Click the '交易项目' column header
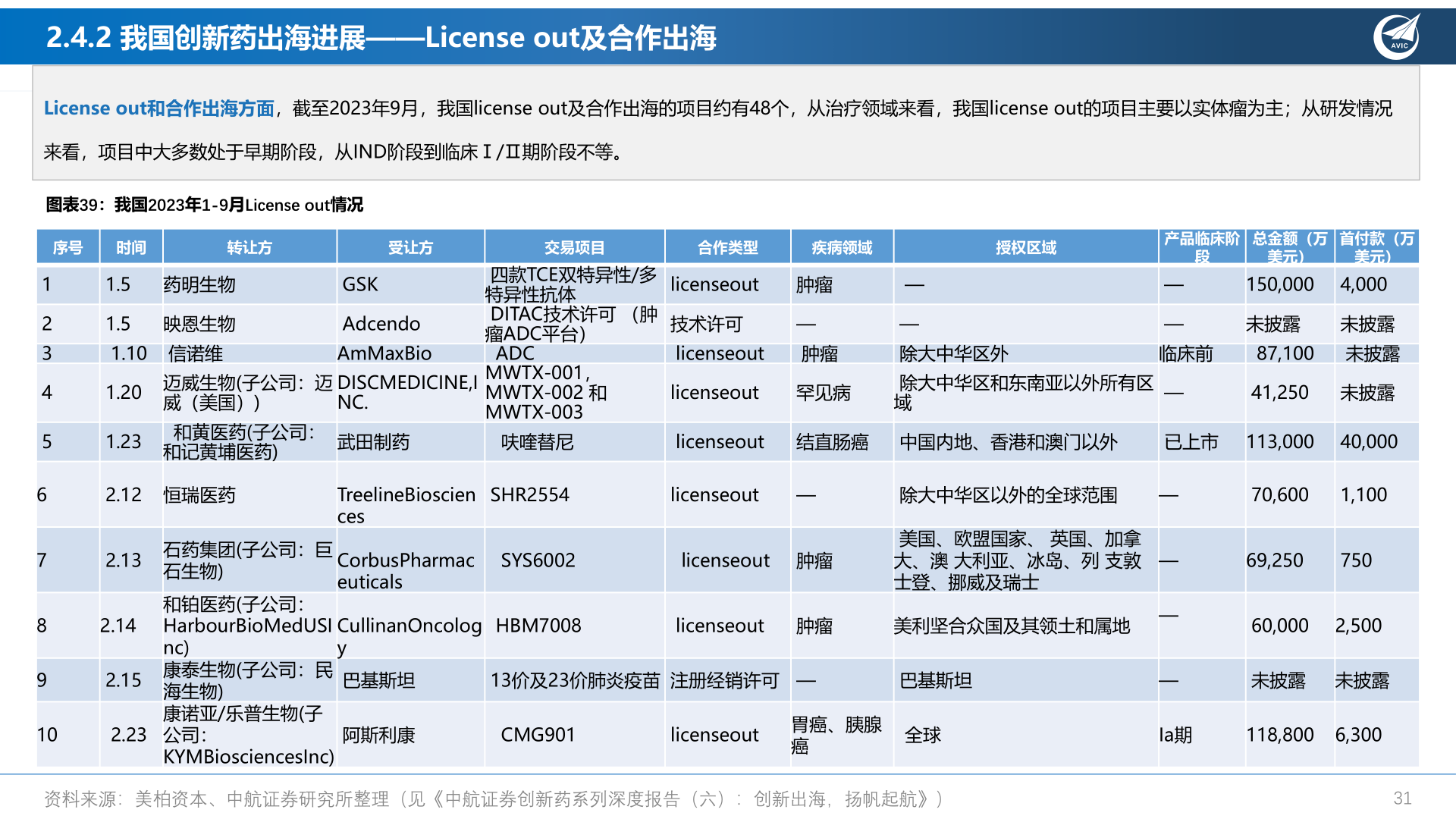 point(575,247)
